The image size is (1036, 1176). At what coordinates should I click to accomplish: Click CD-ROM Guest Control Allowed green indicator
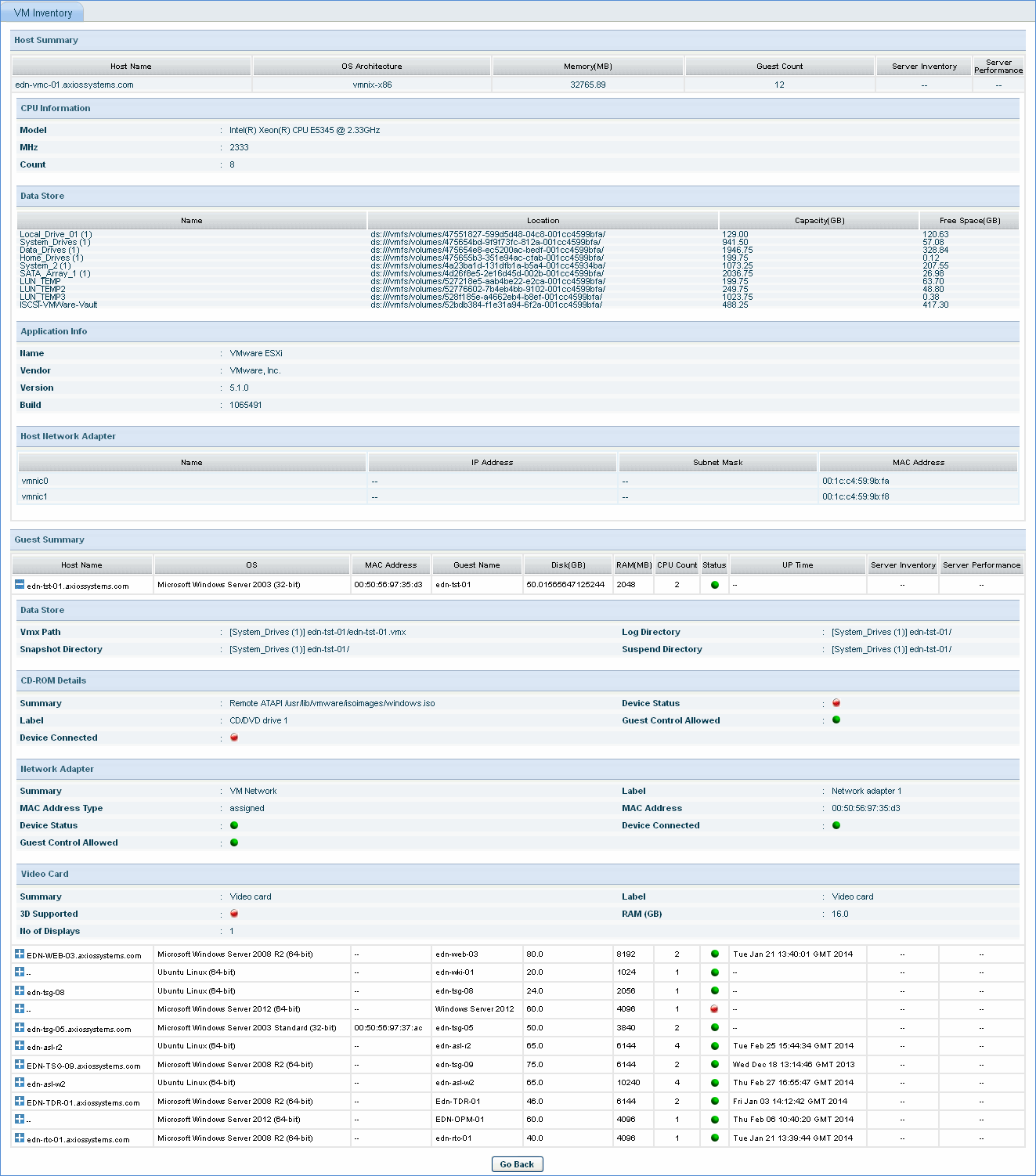(x=836, y=720)
